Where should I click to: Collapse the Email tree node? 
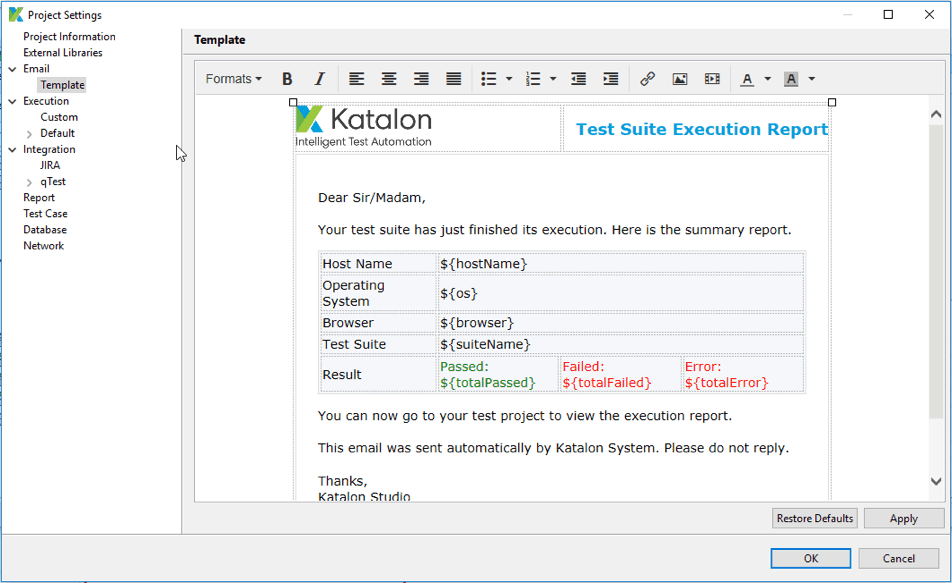13,69
